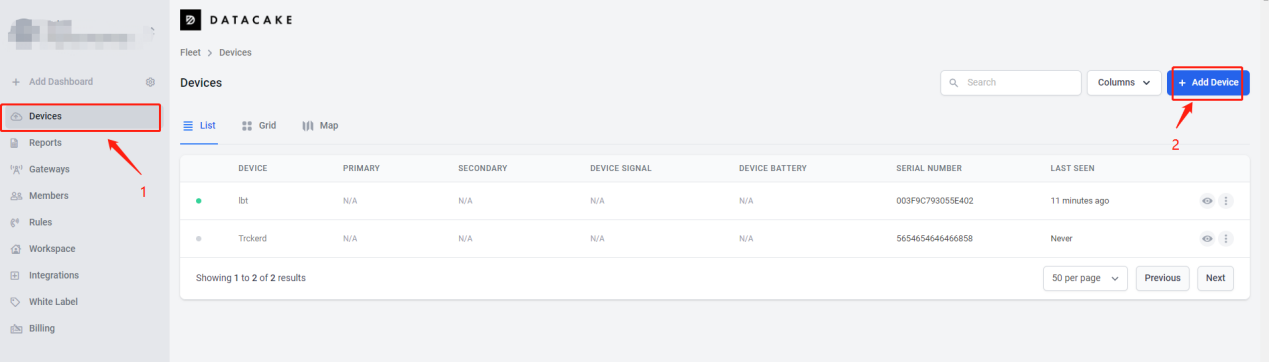Open Integrations in the sidebar
Image resolution: width=1269 pixels, height=362 pixels.
[x=82, y=275]
